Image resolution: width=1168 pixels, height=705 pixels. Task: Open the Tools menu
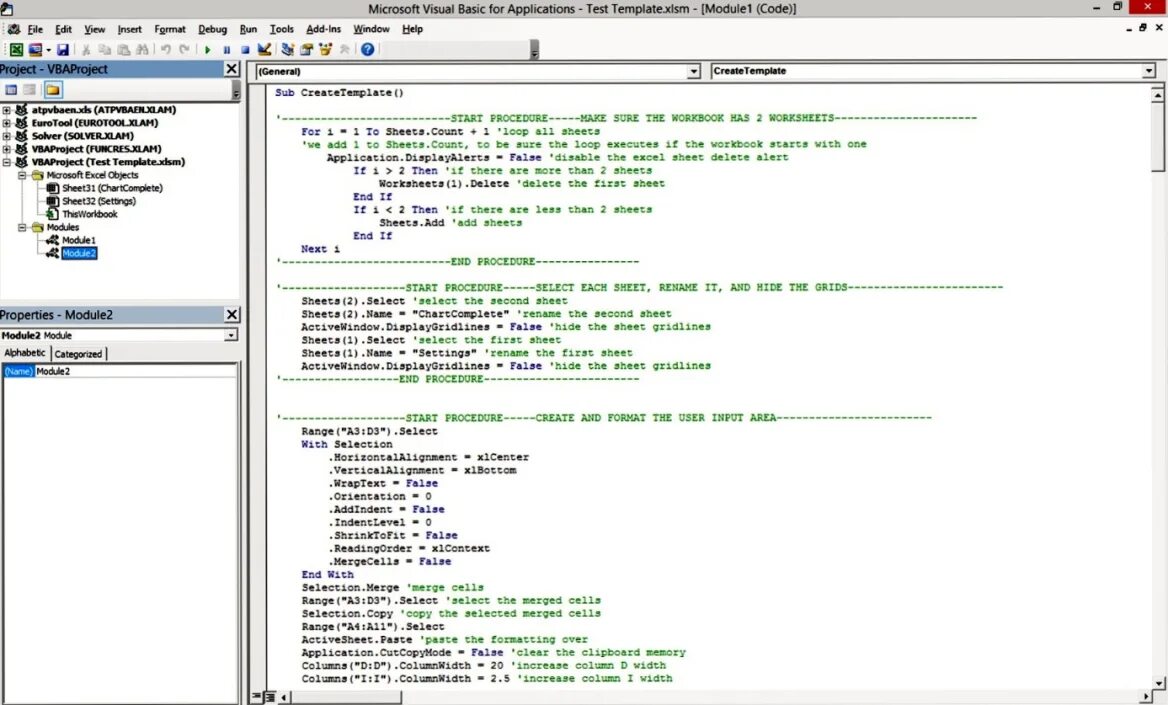(282, 29)
